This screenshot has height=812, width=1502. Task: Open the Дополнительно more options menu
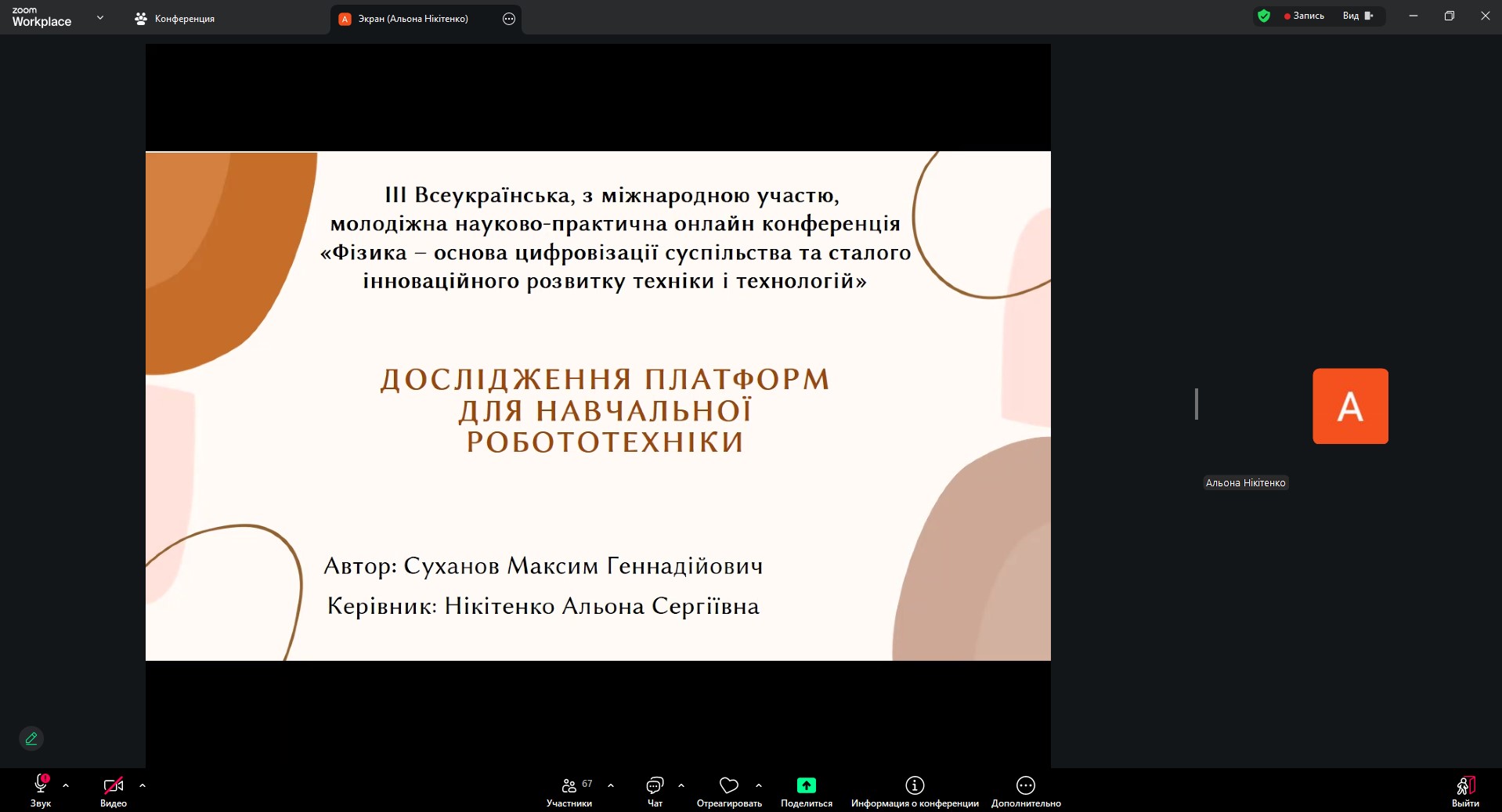1025,785
